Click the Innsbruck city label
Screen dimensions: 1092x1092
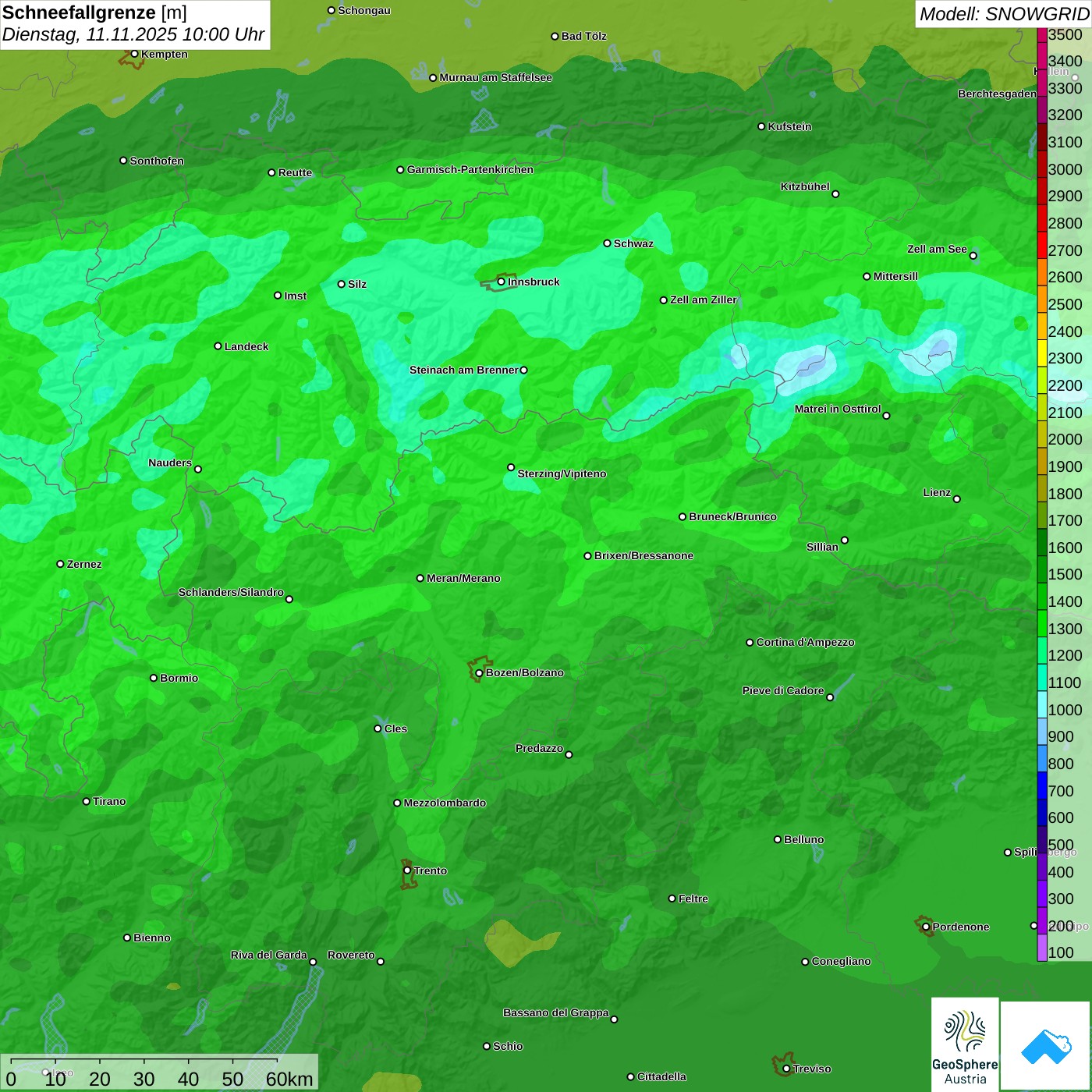point(534,282)
